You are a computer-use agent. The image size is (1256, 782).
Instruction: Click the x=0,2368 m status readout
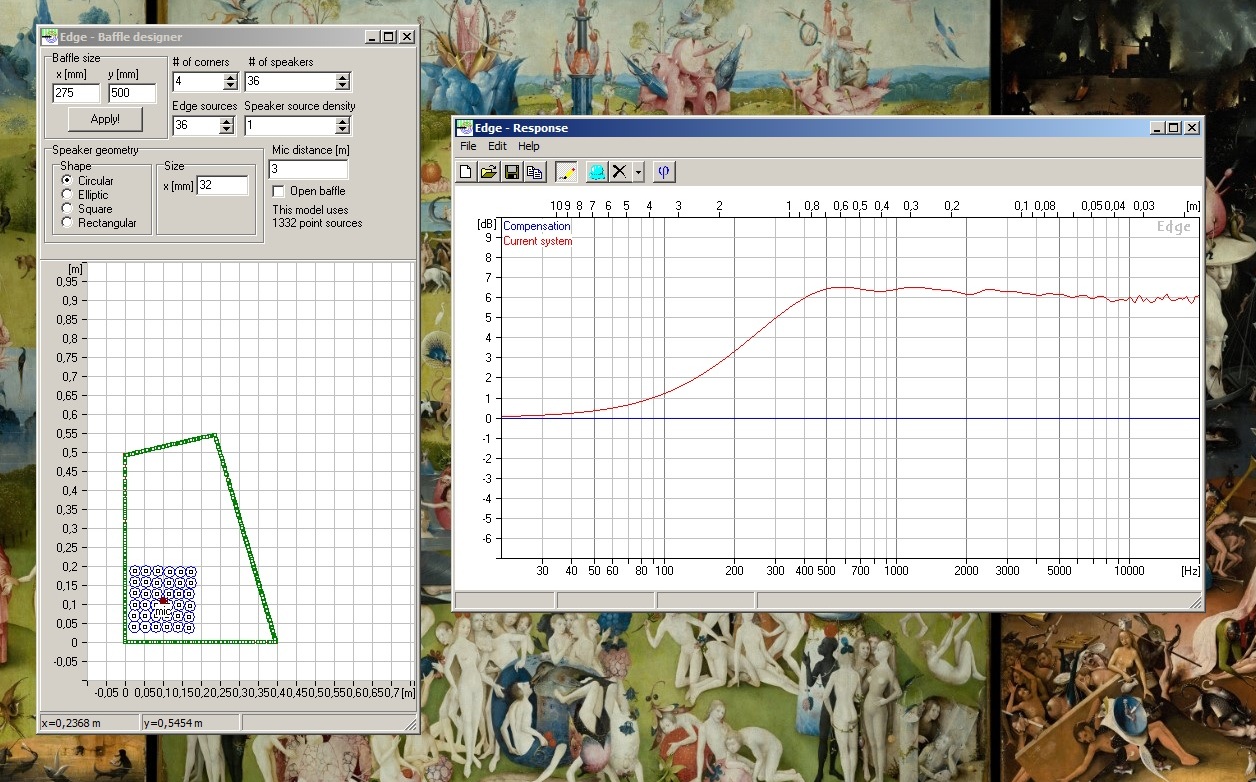88,722
